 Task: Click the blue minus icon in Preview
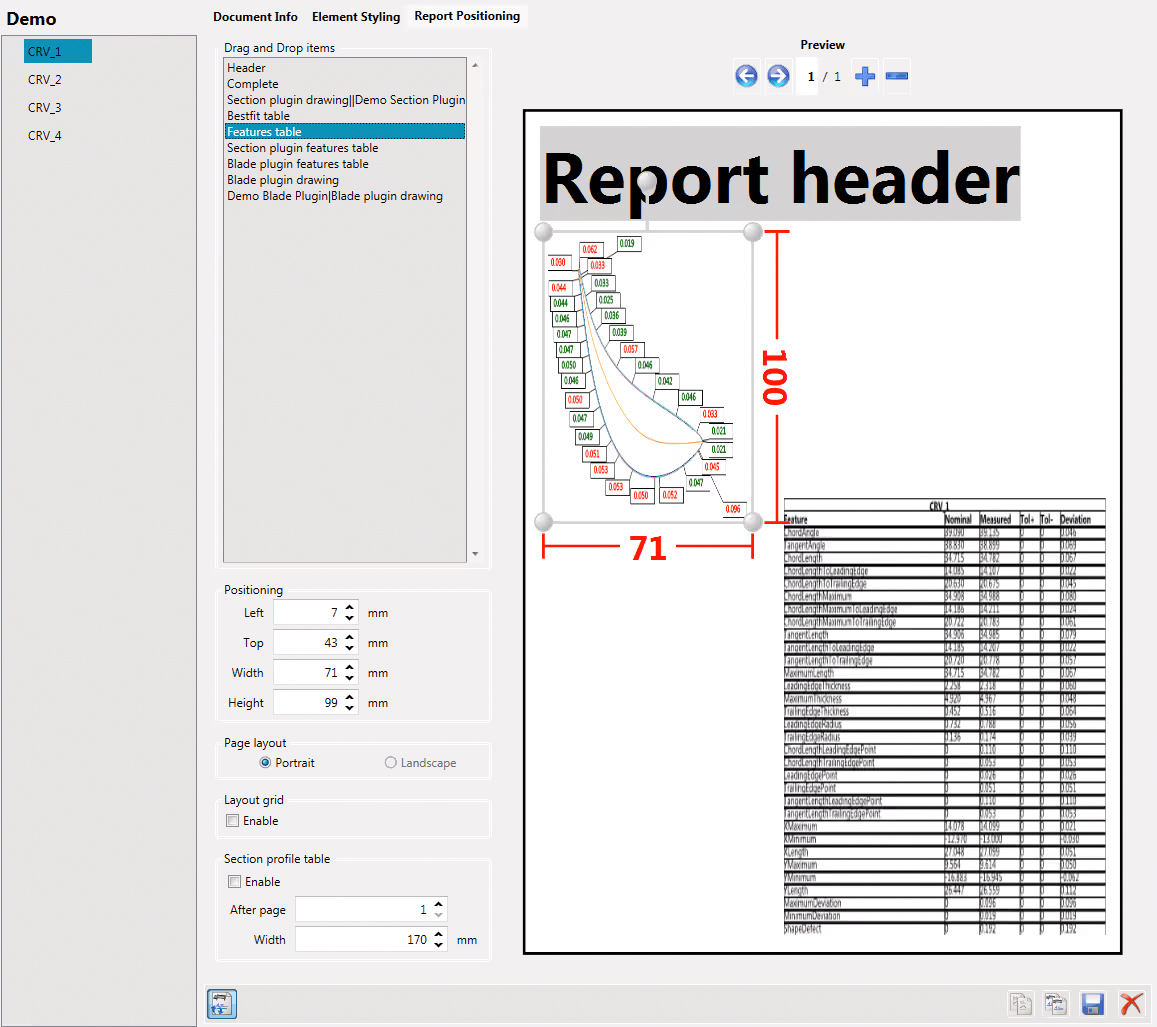[897, 76]
